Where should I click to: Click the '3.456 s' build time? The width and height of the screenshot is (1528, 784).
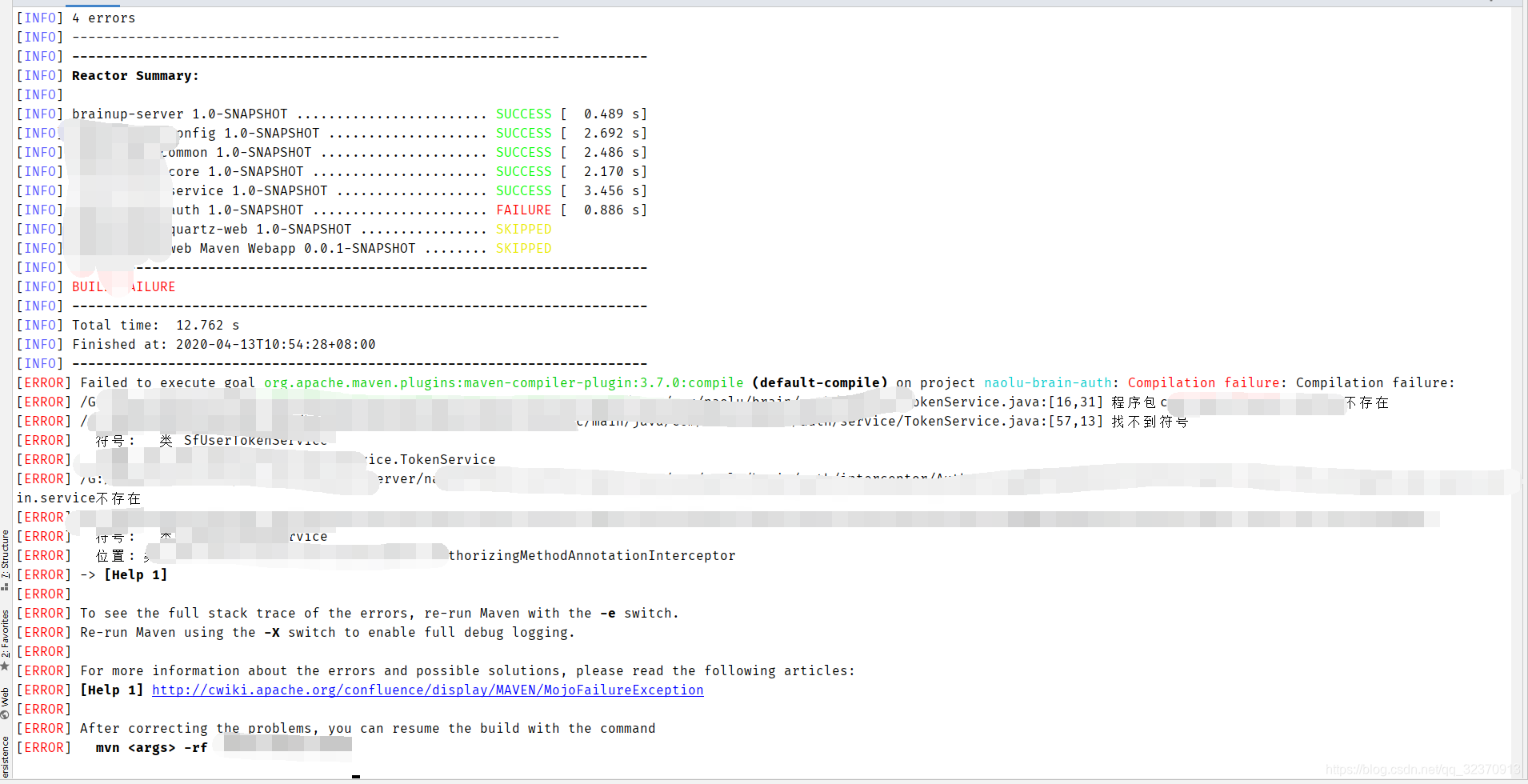tap(612, 190)
